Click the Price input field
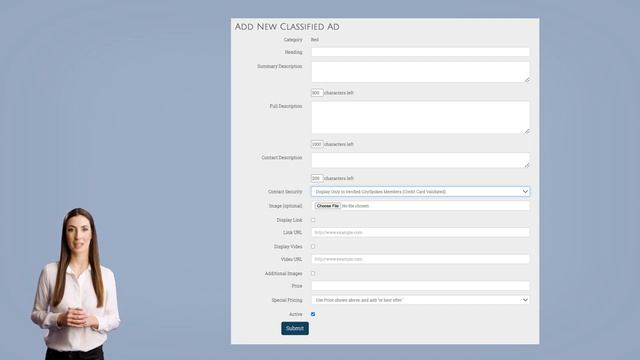Viewport: 640px width, 360px height. coord(420,286)
